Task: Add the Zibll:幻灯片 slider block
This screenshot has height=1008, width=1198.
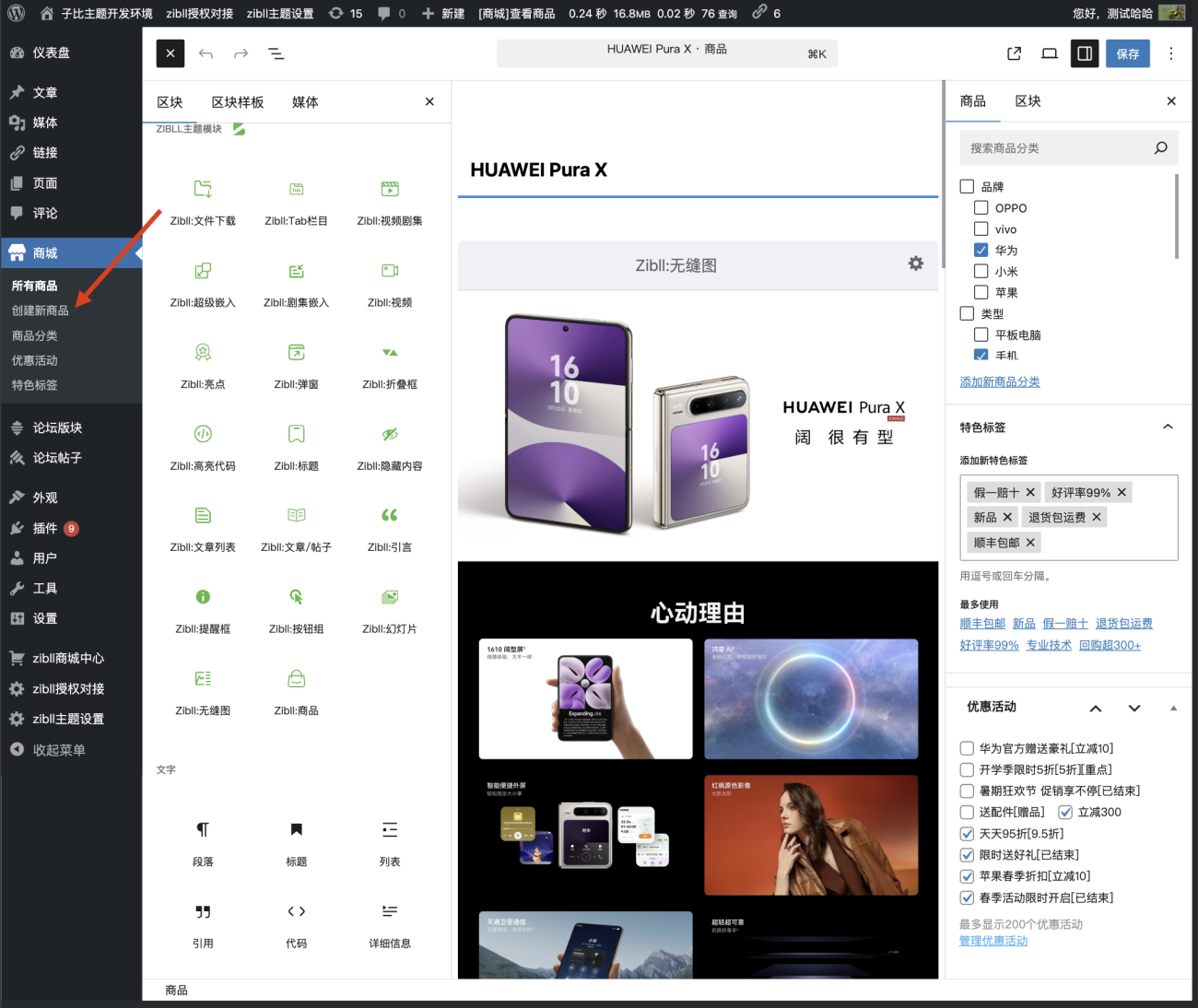Action: coord(390,608)
